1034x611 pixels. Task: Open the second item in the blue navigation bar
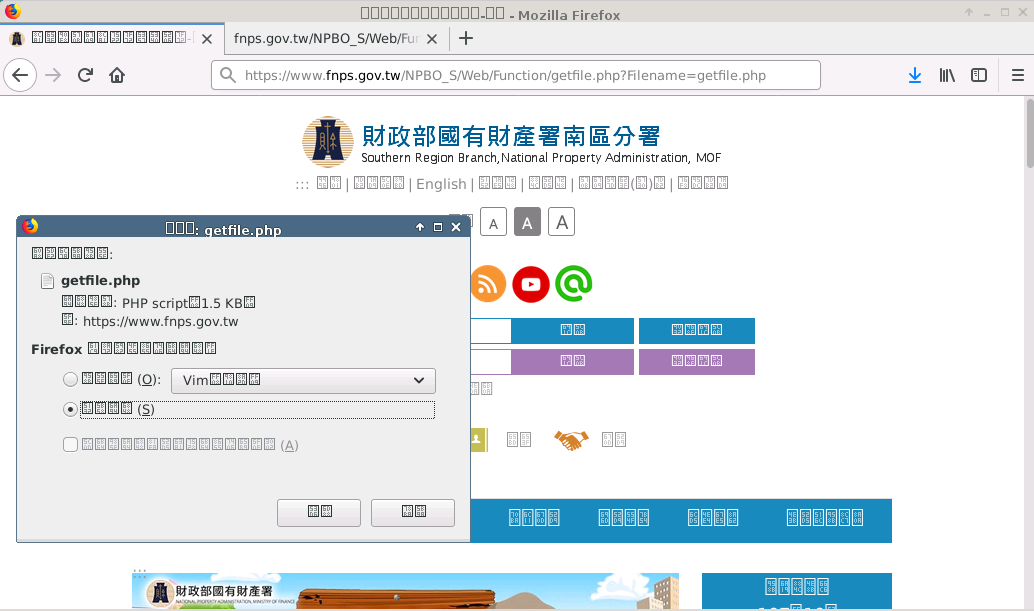tap(624, 518)
